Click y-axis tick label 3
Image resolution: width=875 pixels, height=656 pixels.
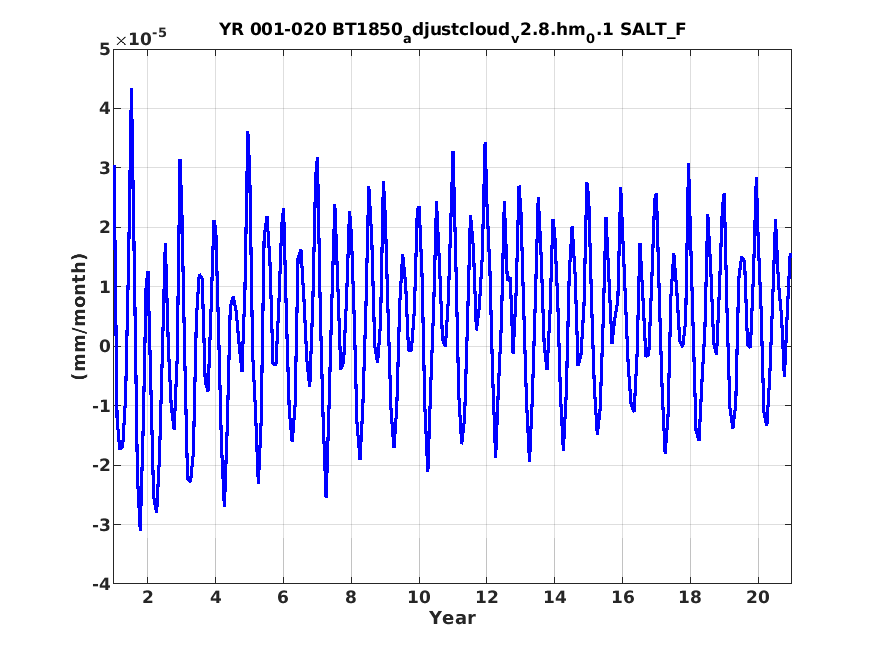tap(104, 168)
